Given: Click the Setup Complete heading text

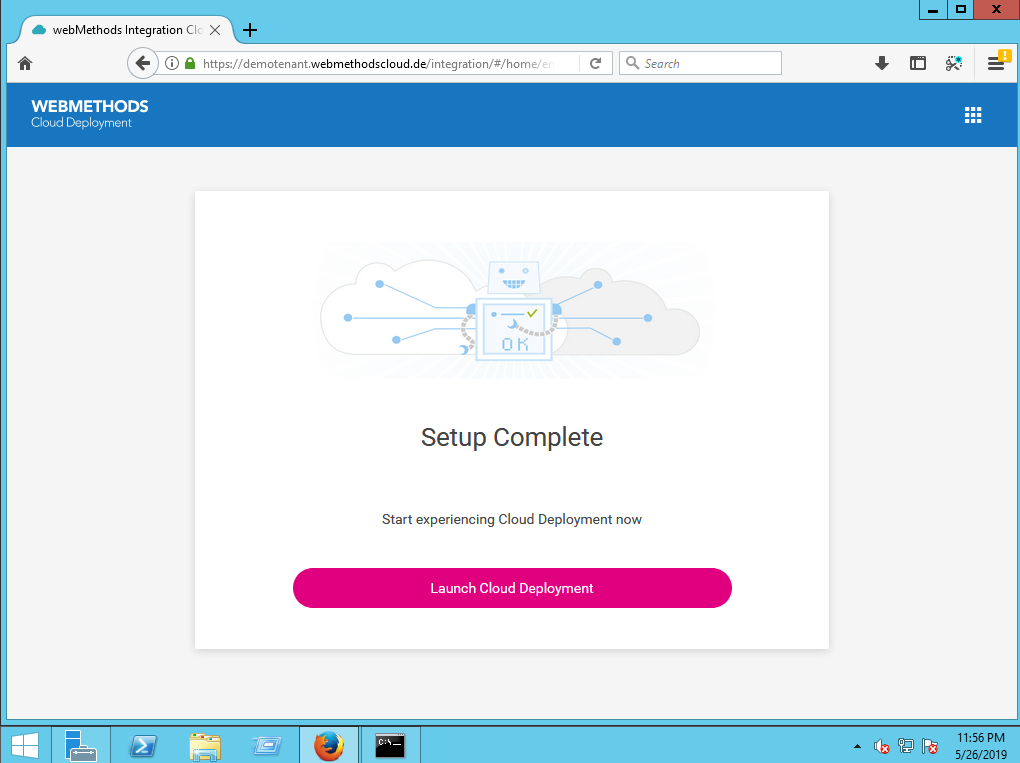Looking at the screenshot, I should tap(512, 437).
